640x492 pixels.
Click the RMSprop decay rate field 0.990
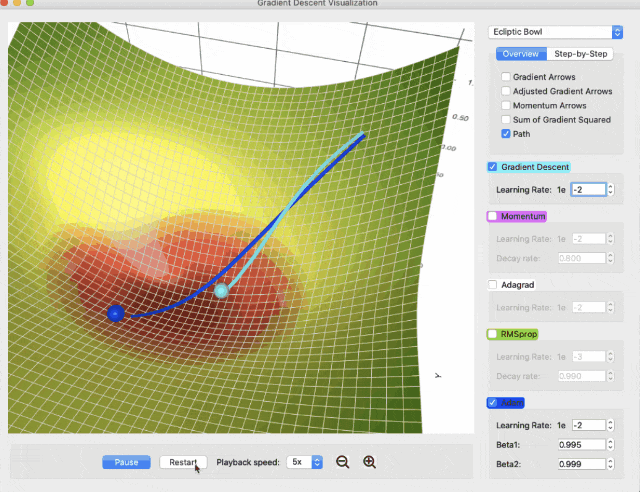point(582,376)
